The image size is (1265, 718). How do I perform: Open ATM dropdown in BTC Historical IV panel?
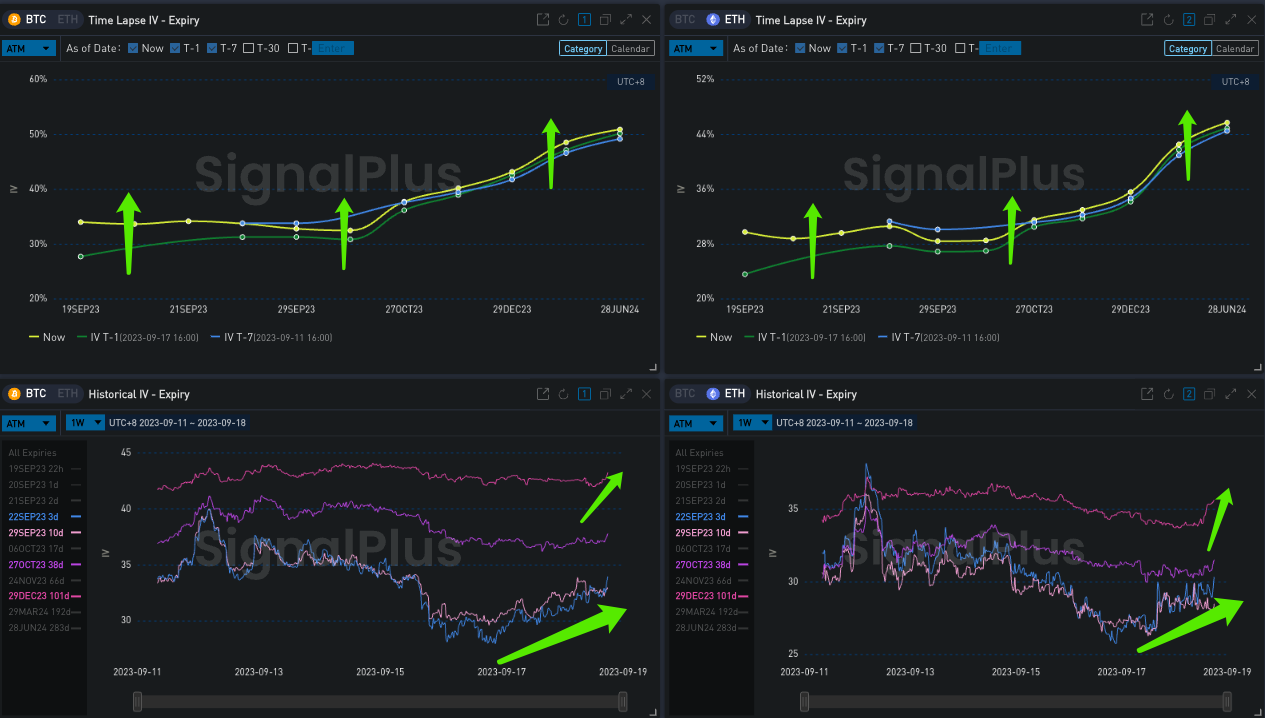click(29, 423)
